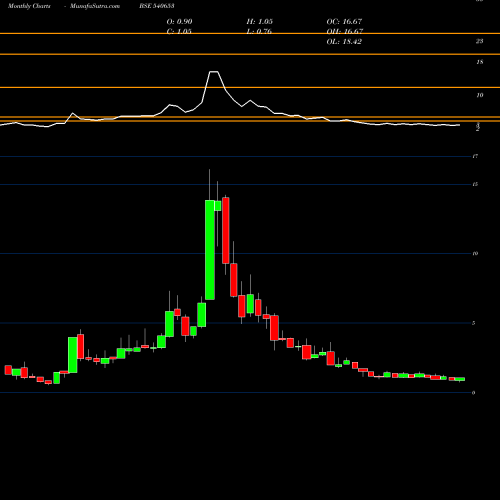
Task: Click the plateau peak of the white indicator line
Action: (214, 72)
